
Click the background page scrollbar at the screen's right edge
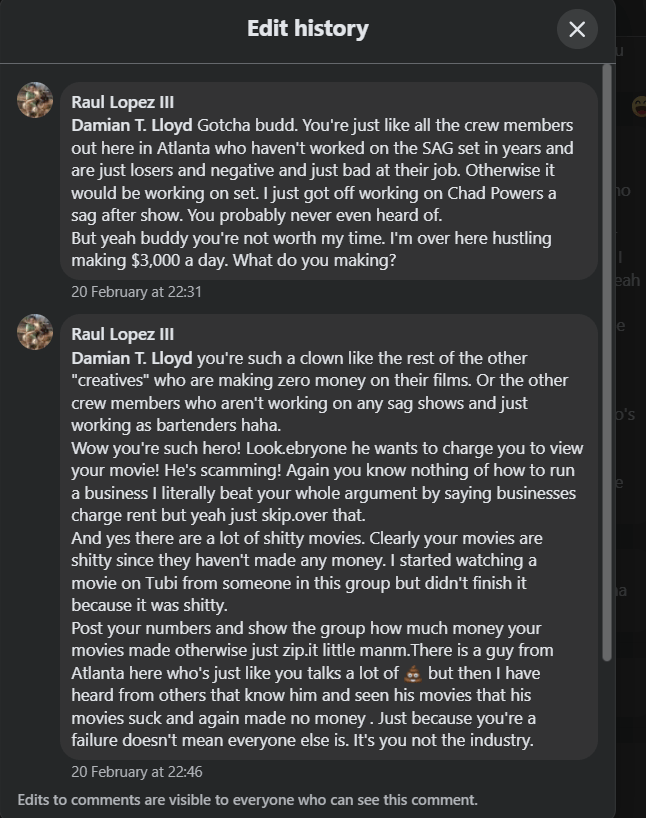pyautogui.click(x=641, y=400)
